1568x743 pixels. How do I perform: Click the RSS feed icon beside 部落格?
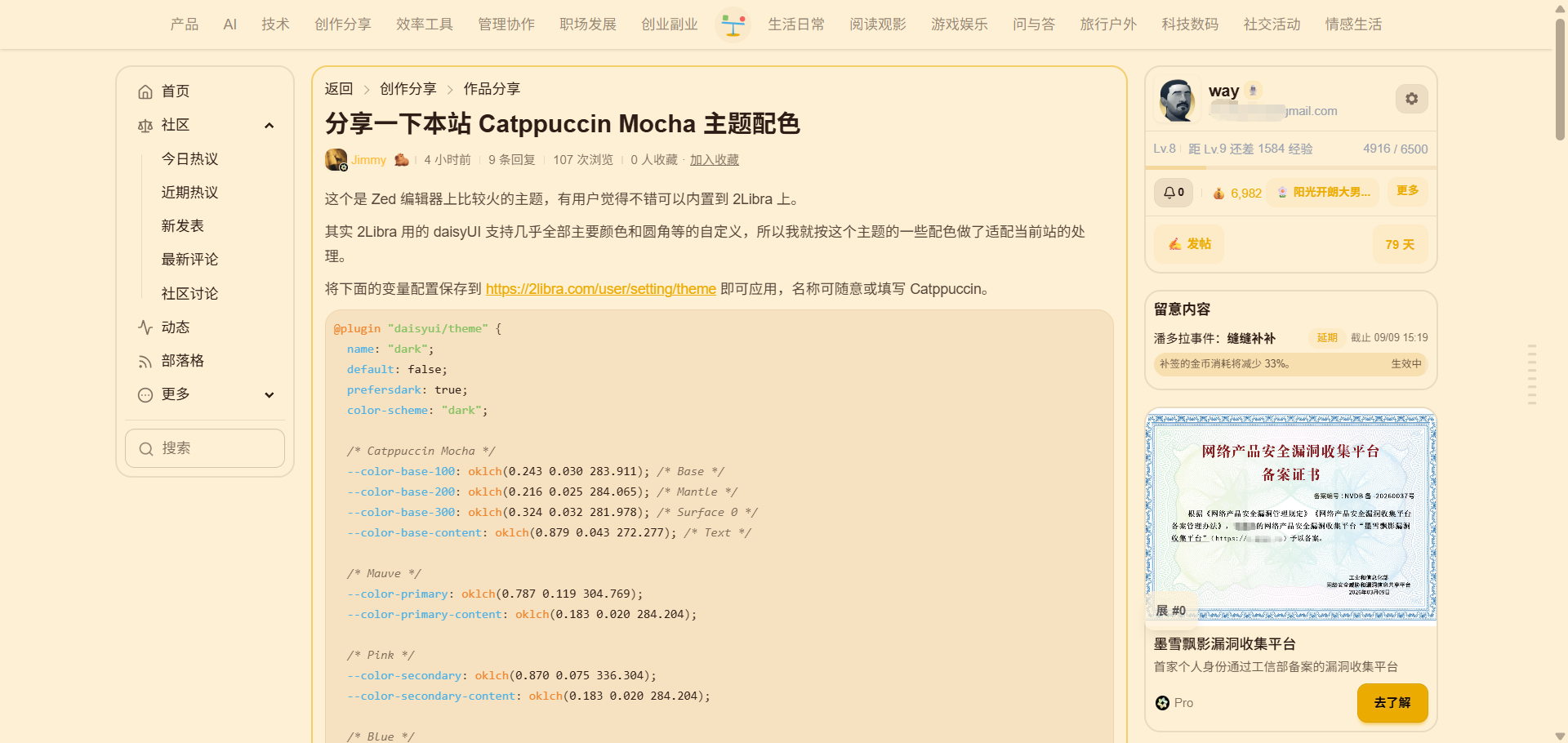coord(145,361)
